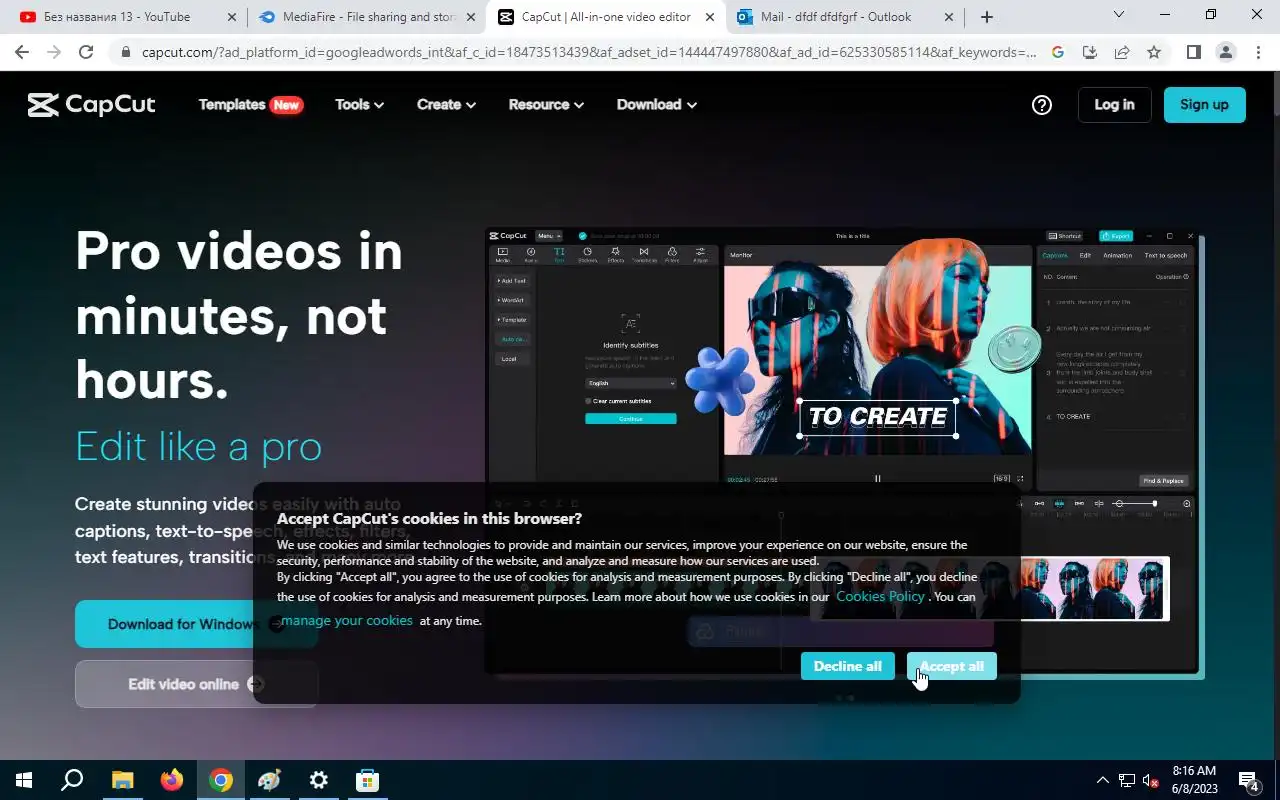Viewport: 1280px width, 800px height.
Task: Bookmark this page with the star icon
Action: click(x=1154, y=52)
